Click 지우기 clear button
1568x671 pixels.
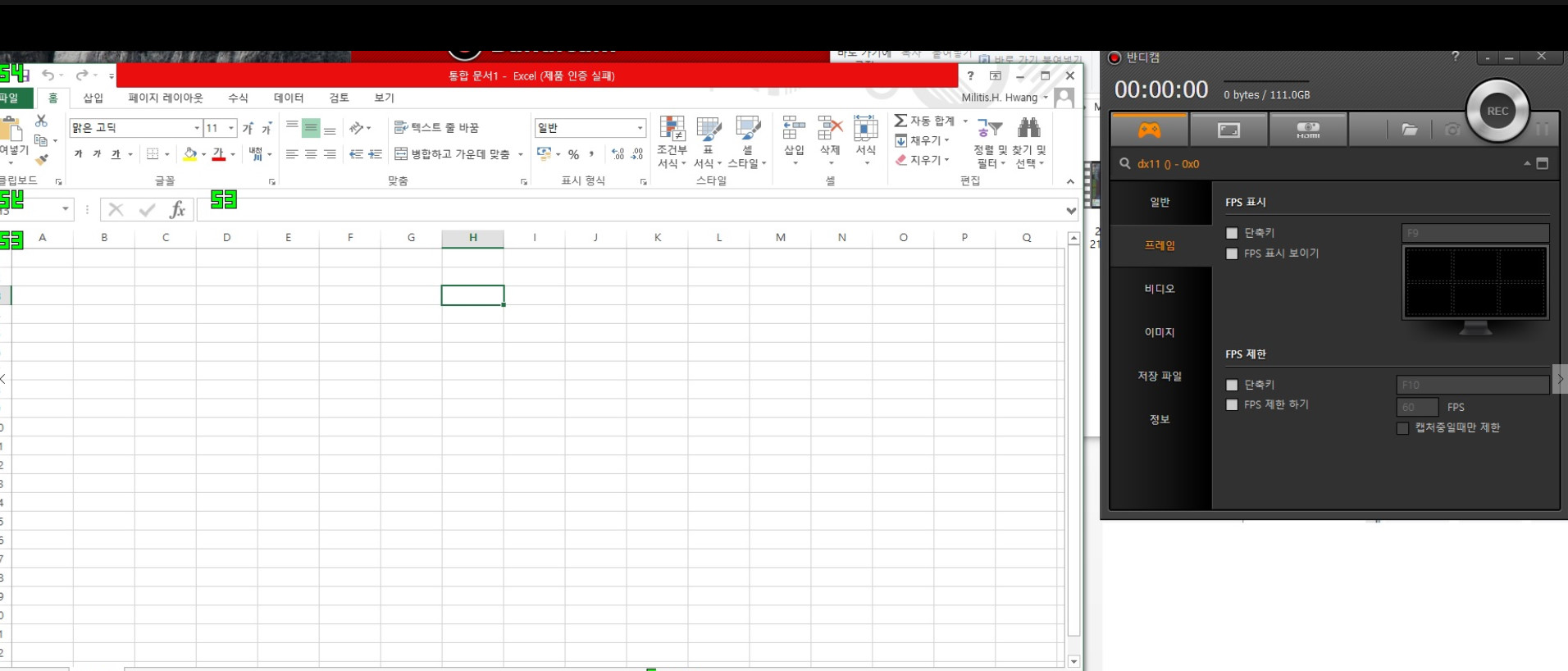click(x=922, y=160)
